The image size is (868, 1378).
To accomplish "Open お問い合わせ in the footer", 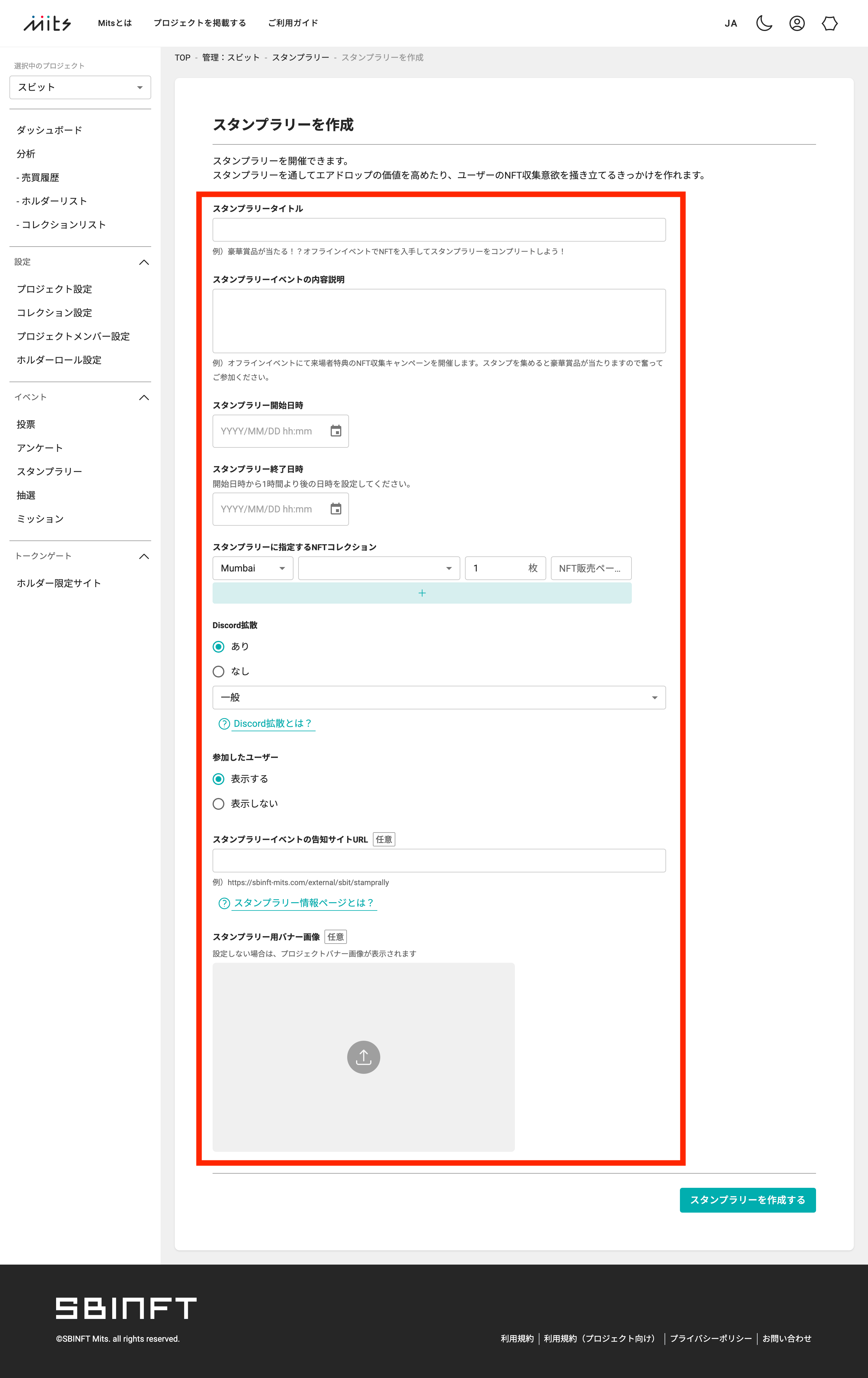I will click(787, 1338).
